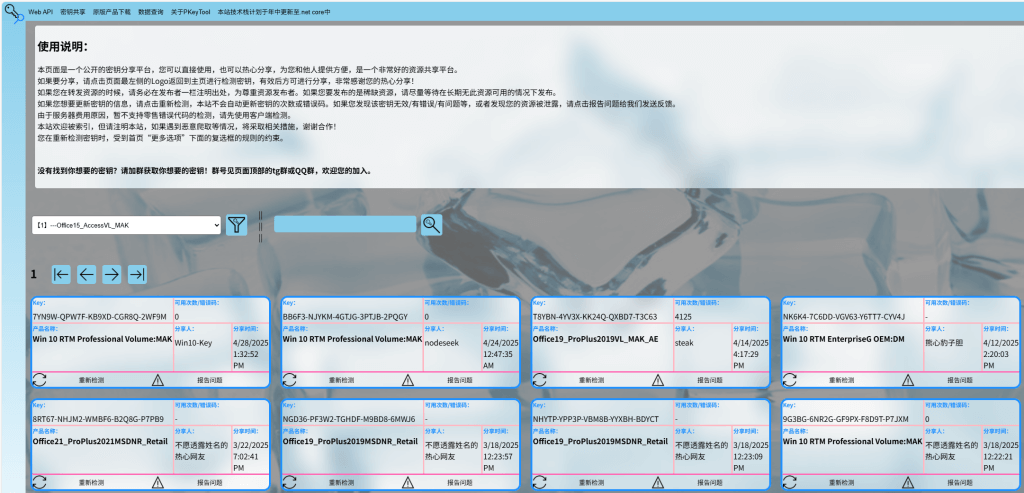1024x493 pixels.
Task: Apply the product filter funnel icon
Action: [x=236, y=225]
